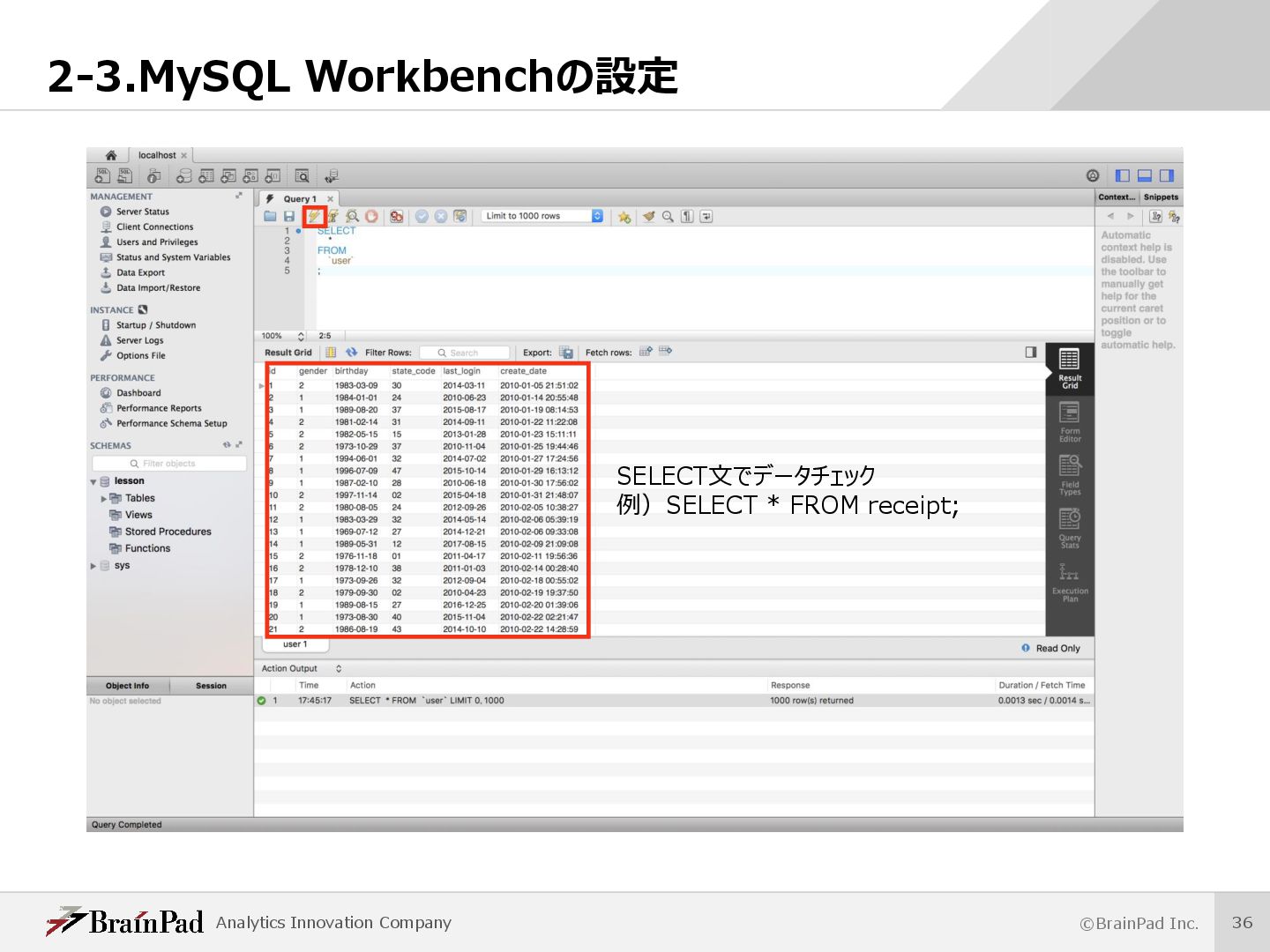Rollback transaction X icon

click(x=441, y=216)
